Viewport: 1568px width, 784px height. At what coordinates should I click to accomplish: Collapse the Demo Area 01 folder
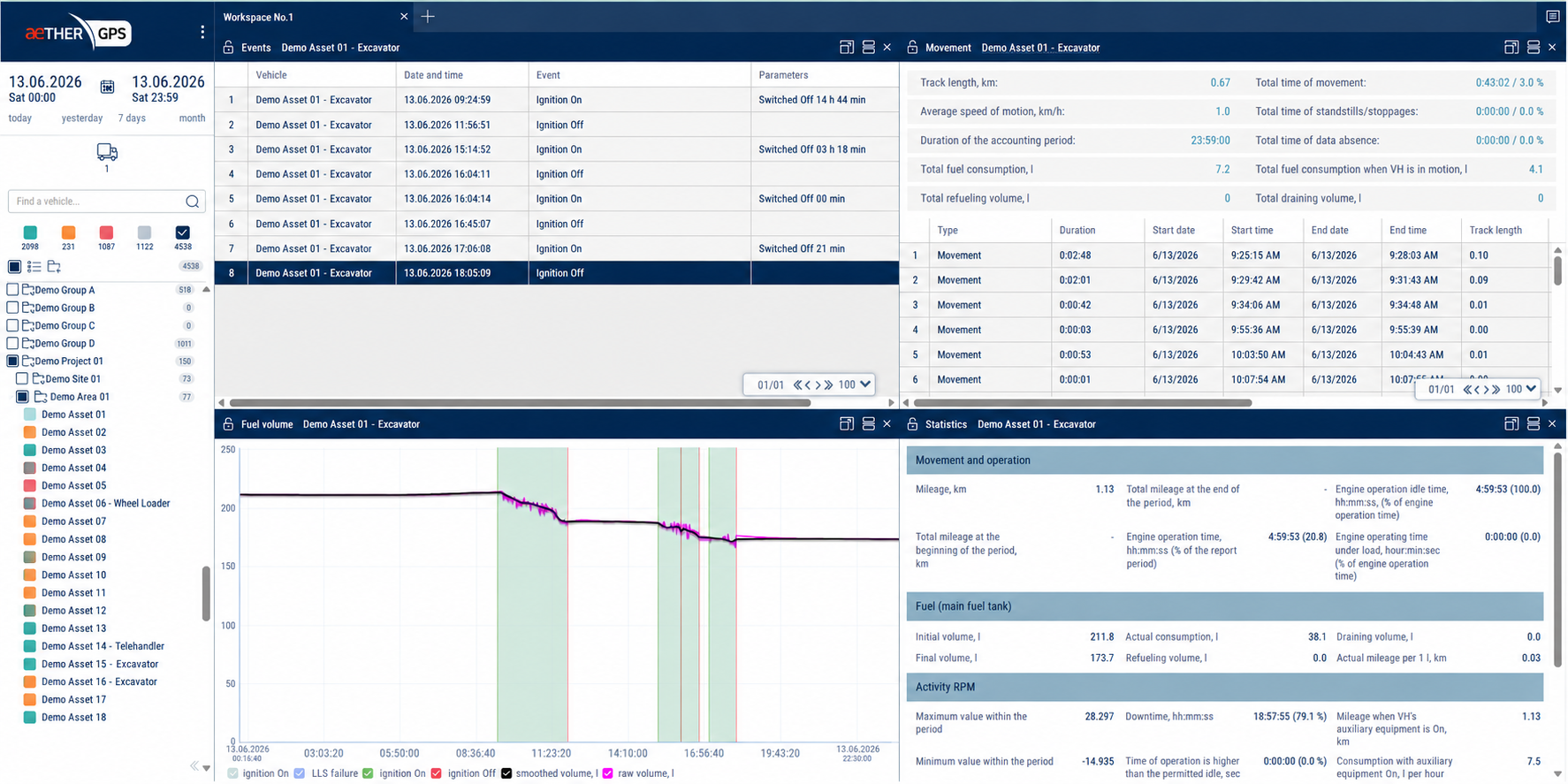coord(40,397)
